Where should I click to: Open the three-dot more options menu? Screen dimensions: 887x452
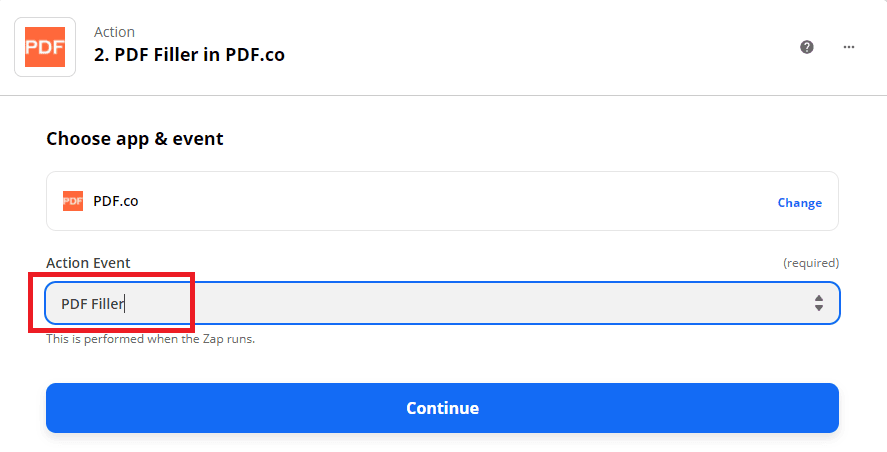pyautogui.click(x=849, y=47)
